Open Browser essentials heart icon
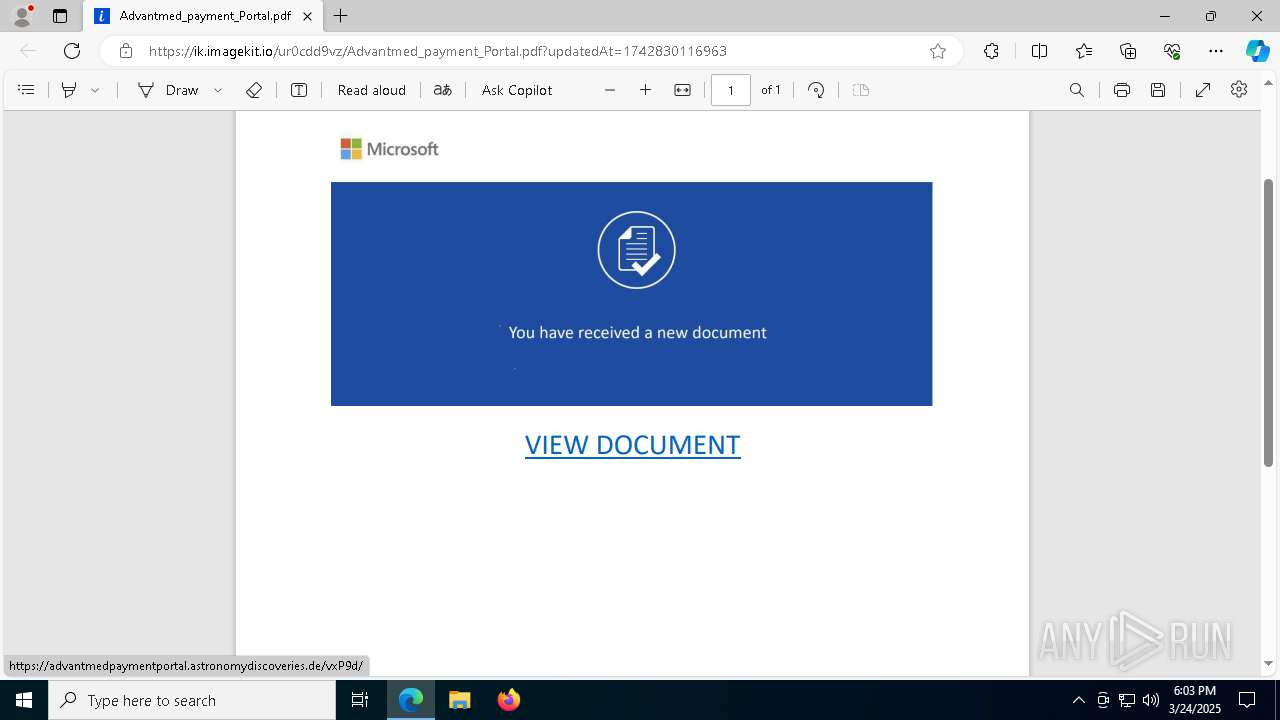The width and height of the screenshot is (1280, 720). 1172,51
